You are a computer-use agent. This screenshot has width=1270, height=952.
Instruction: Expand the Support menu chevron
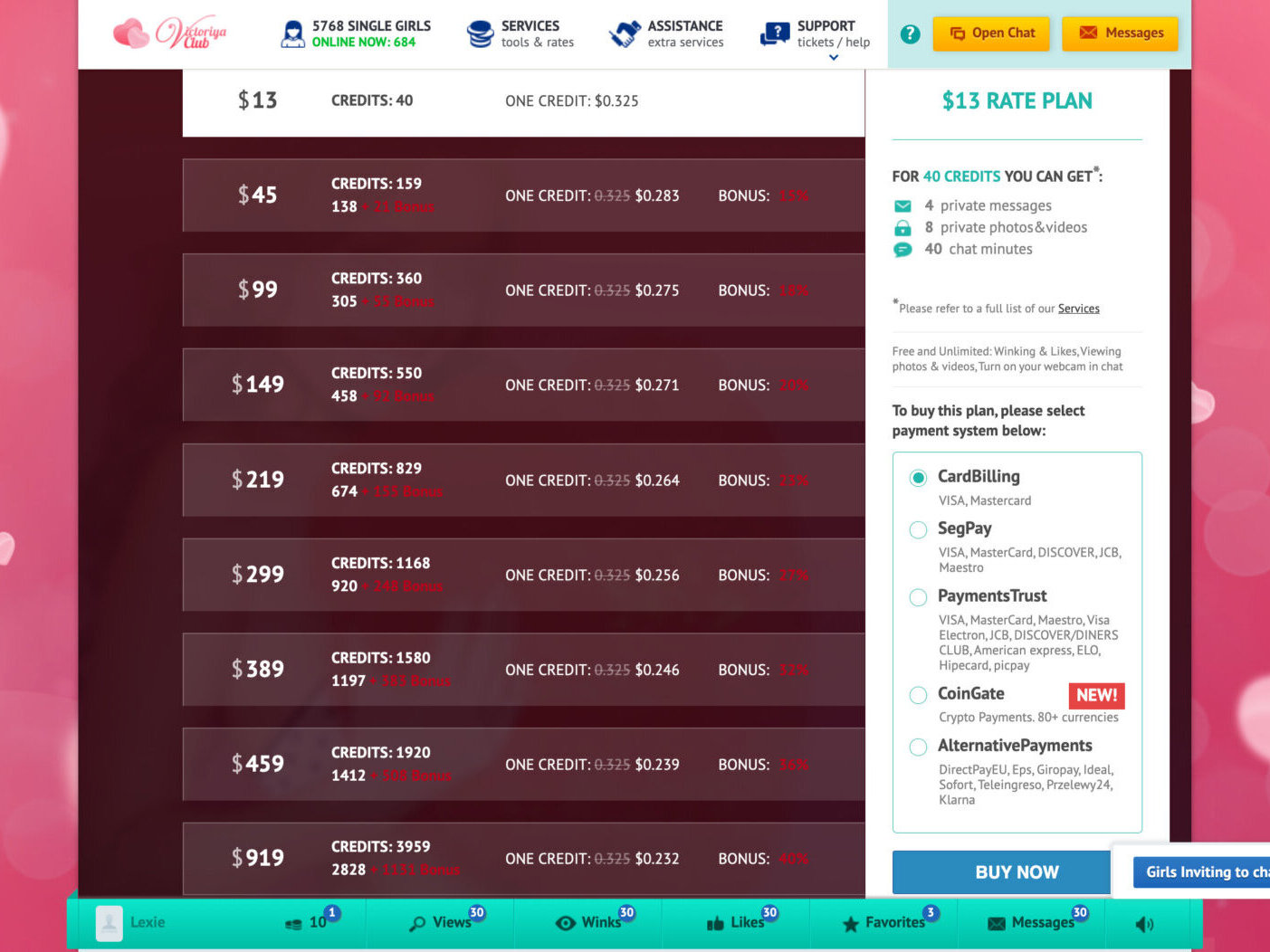(834, 58)
